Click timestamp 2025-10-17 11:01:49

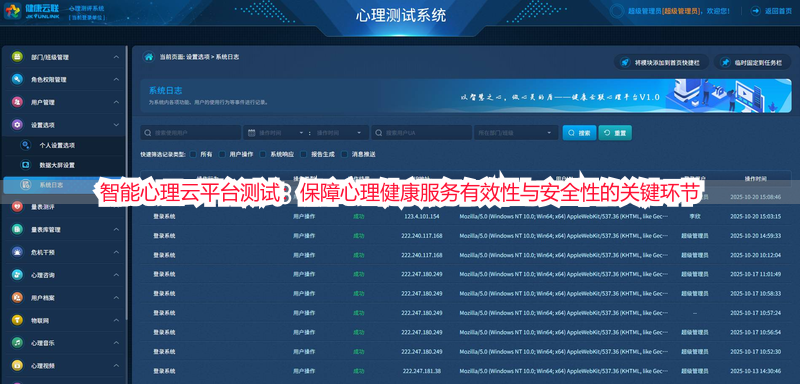(x=755, y=274)
